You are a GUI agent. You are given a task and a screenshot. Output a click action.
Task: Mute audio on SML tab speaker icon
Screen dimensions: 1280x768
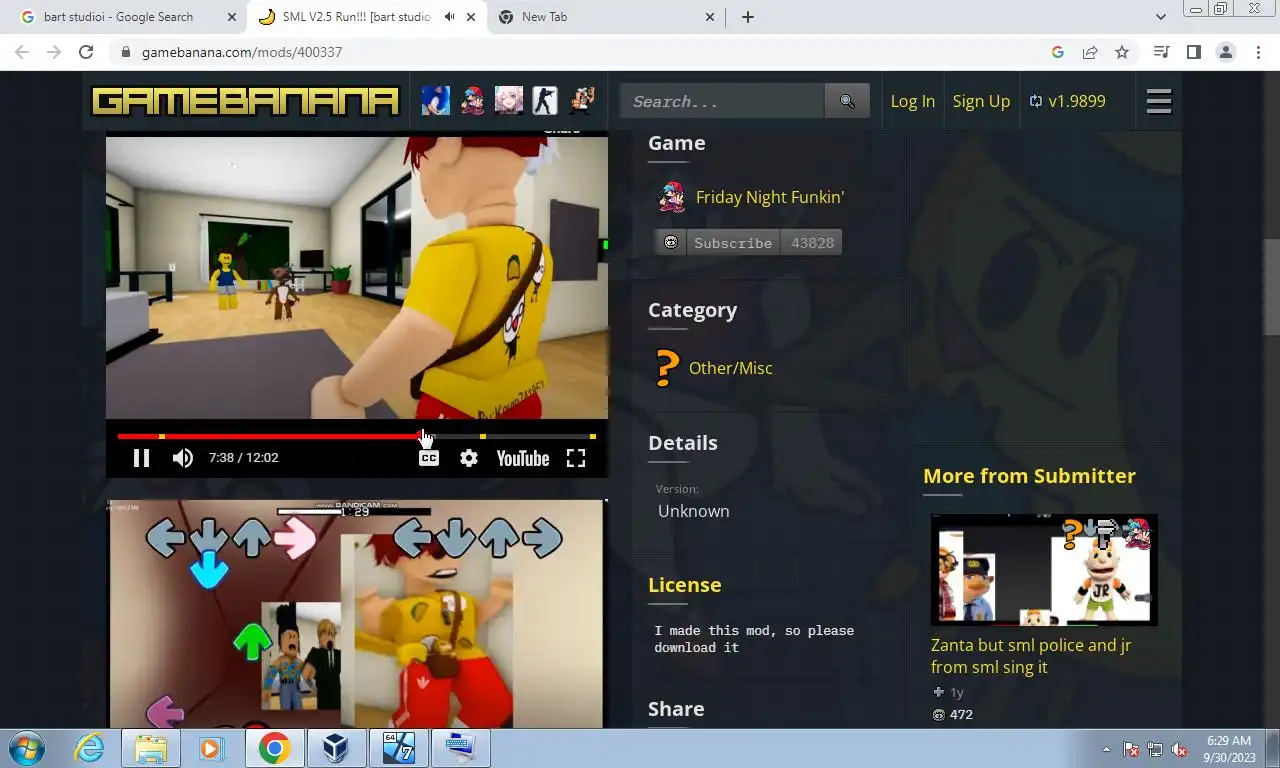tap(449, 17)
